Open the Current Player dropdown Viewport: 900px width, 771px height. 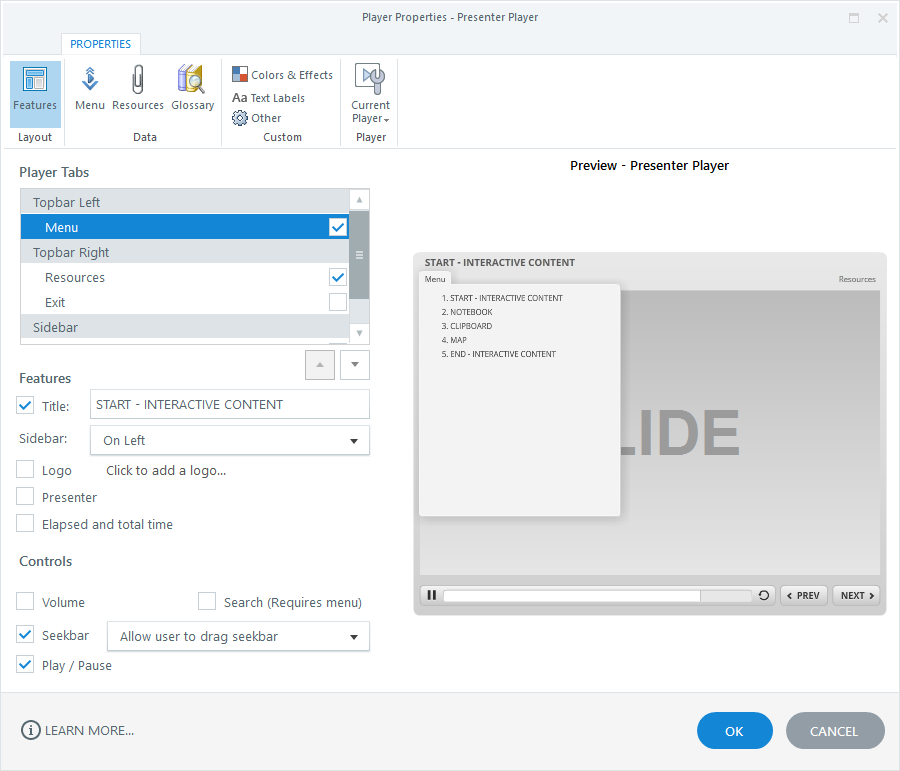[x=370, y=95]
